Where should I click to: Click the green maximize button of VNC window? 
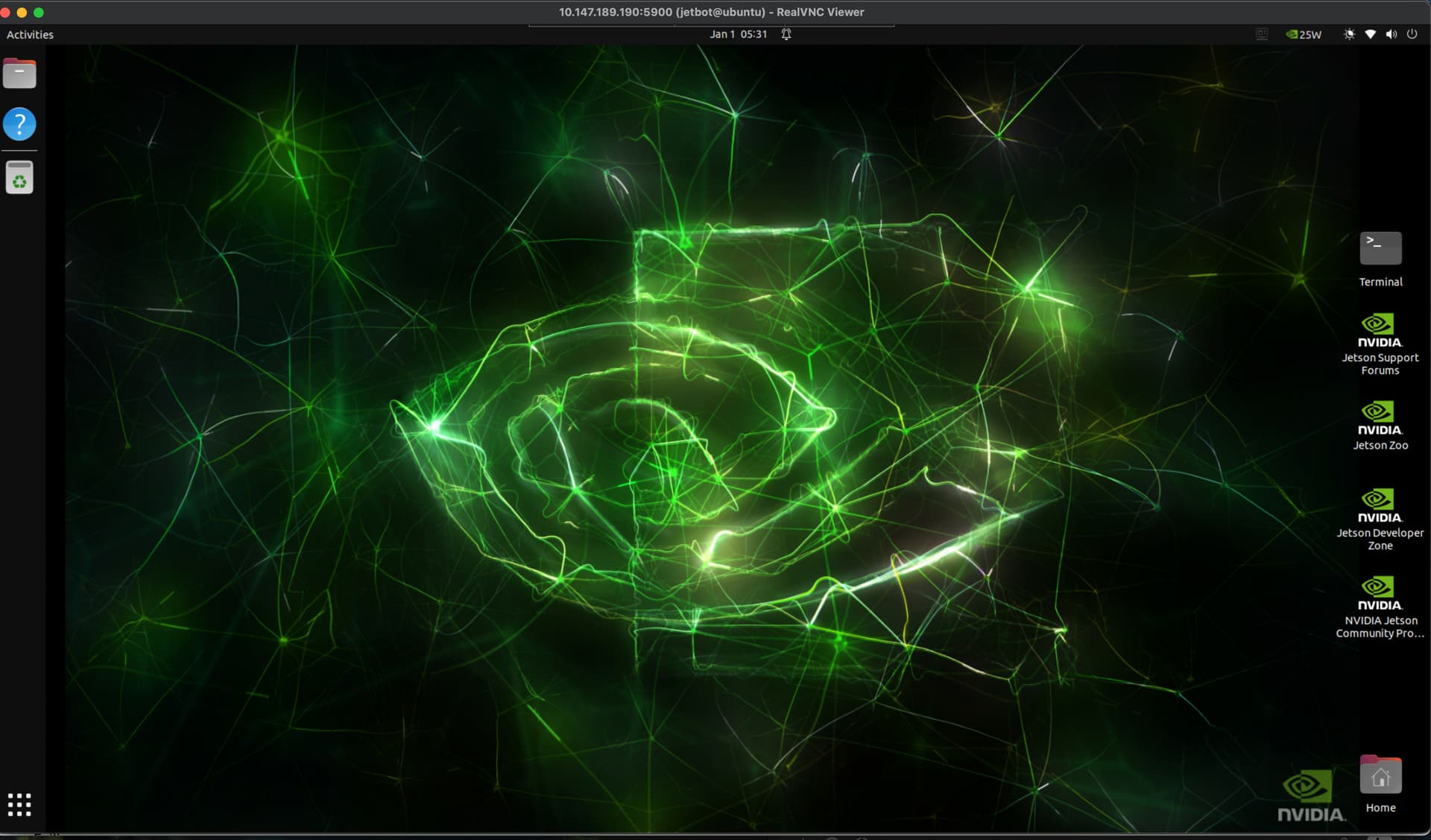[39, 12]
